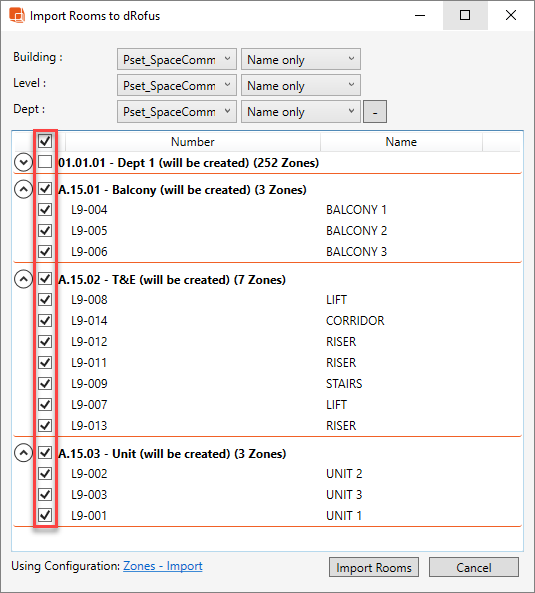The image size is (535, 593).
Task: Open the Level Name only dropdown
Action: [x=301, y=85]
